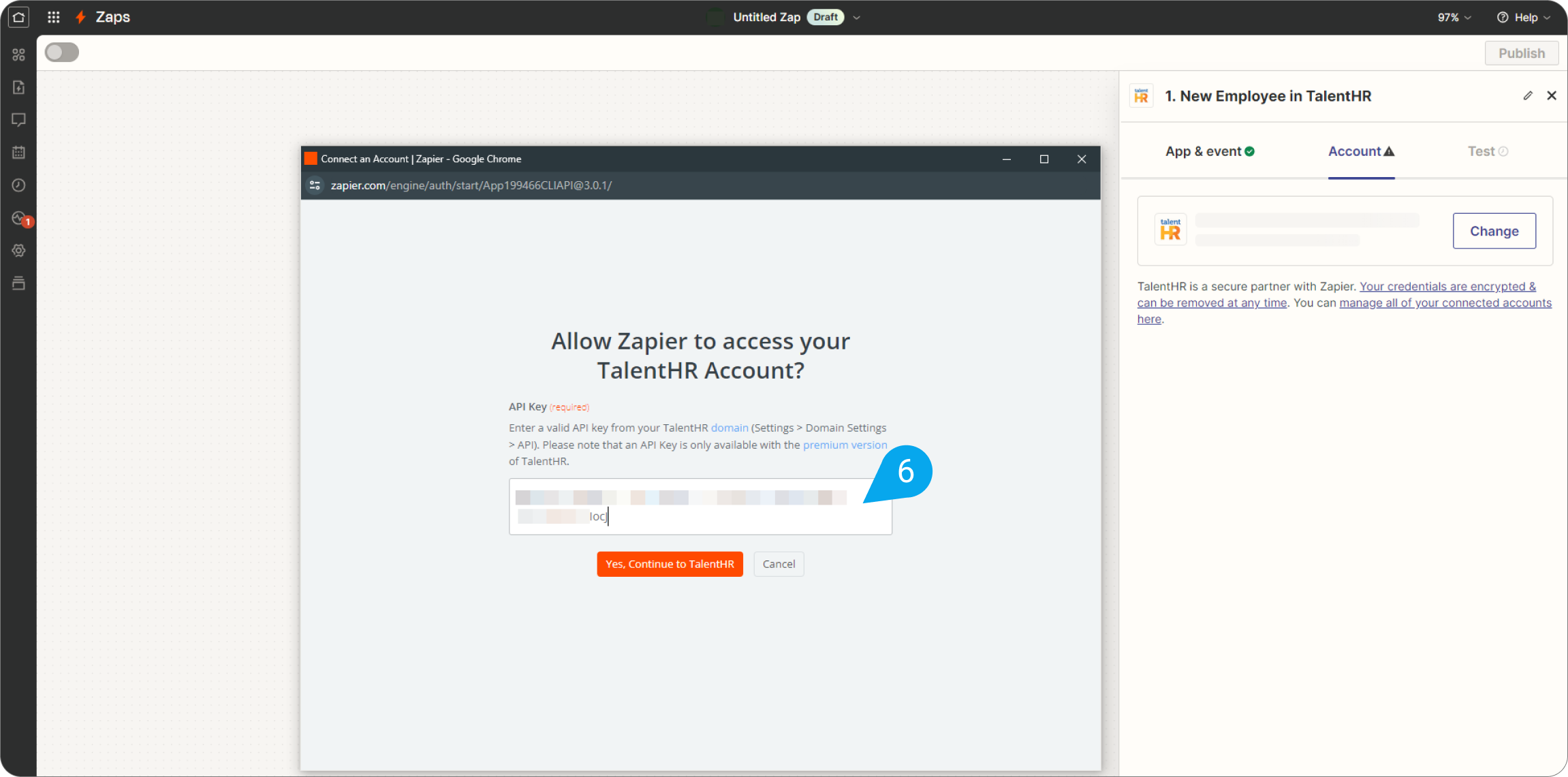Open the settings gear in sidebar
Screen dimensions: 1568x777
click(18, 251)
